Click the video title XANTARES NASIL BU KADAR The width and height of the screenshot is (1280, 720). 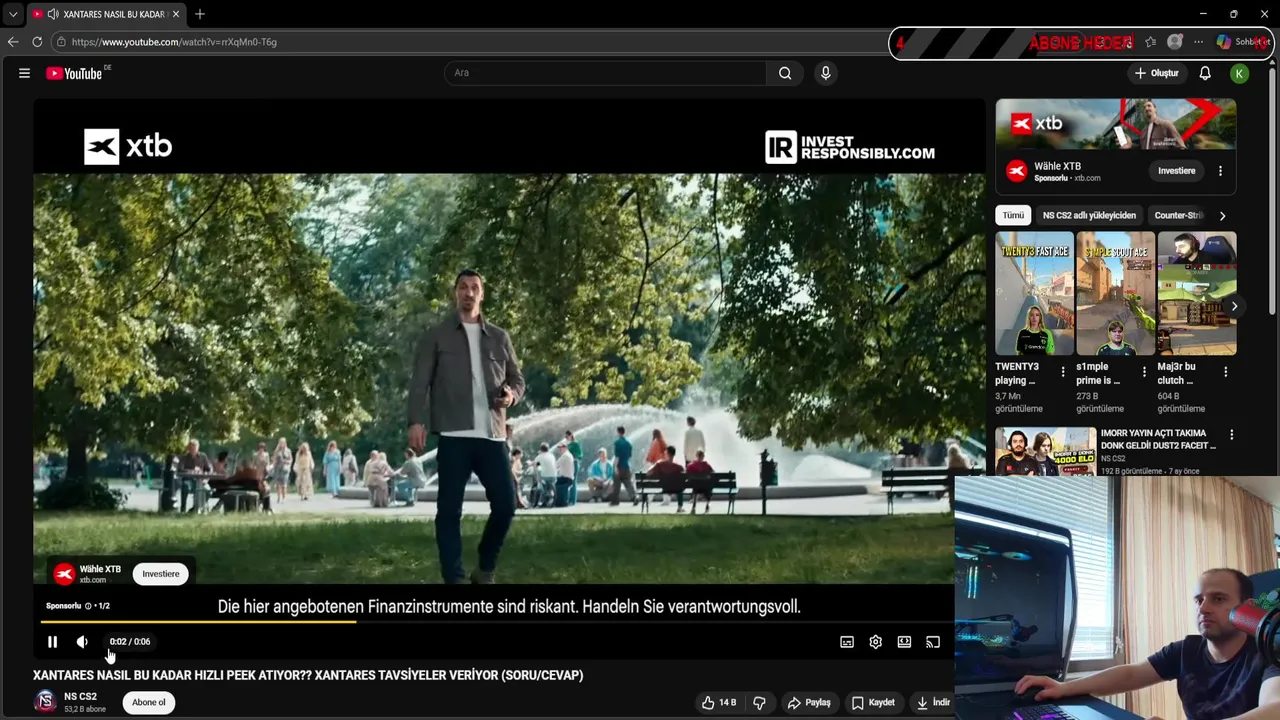pyautogui.click(x=308, y=675)
